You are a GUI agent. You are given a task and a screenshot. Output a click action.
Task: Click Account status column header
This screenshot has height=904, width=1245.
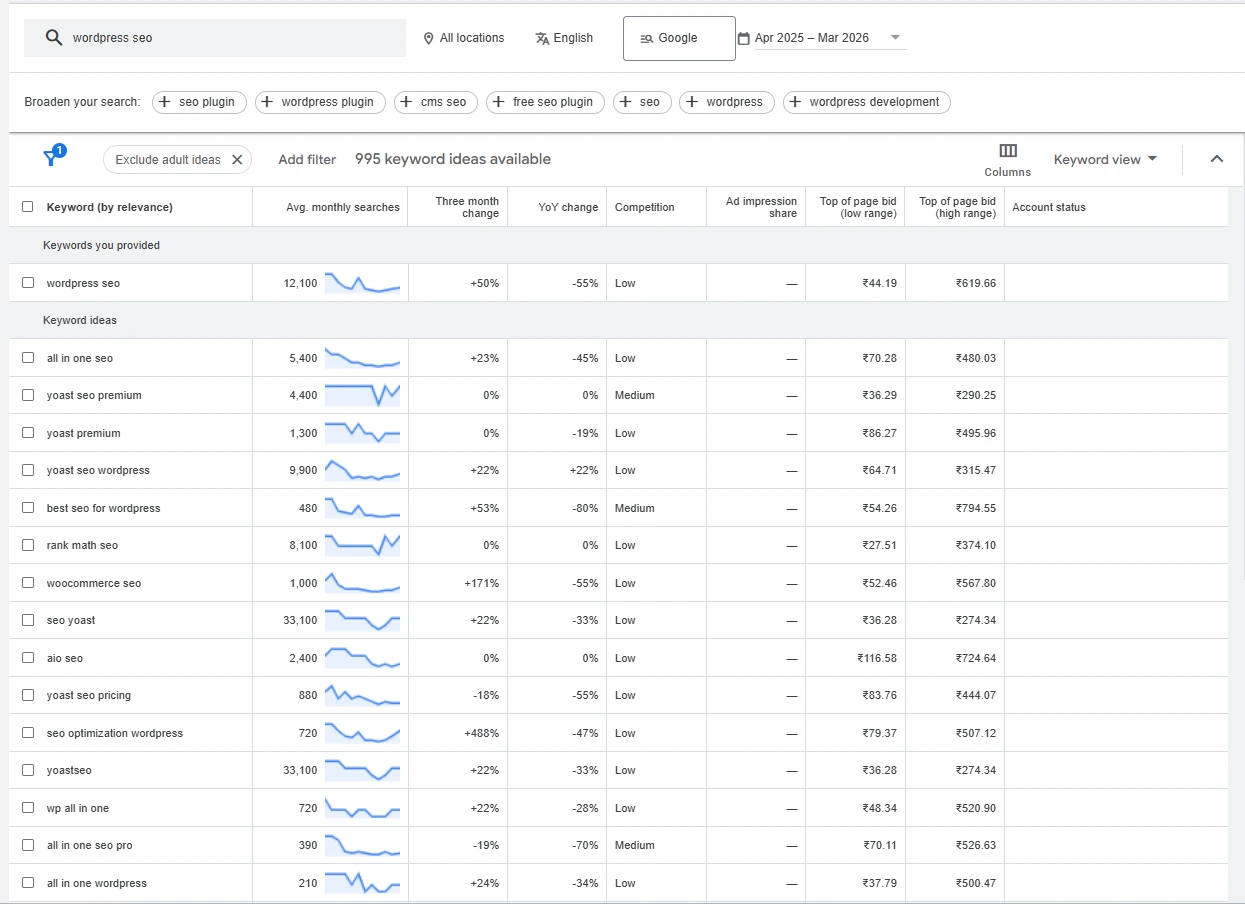pos(1049,207)
